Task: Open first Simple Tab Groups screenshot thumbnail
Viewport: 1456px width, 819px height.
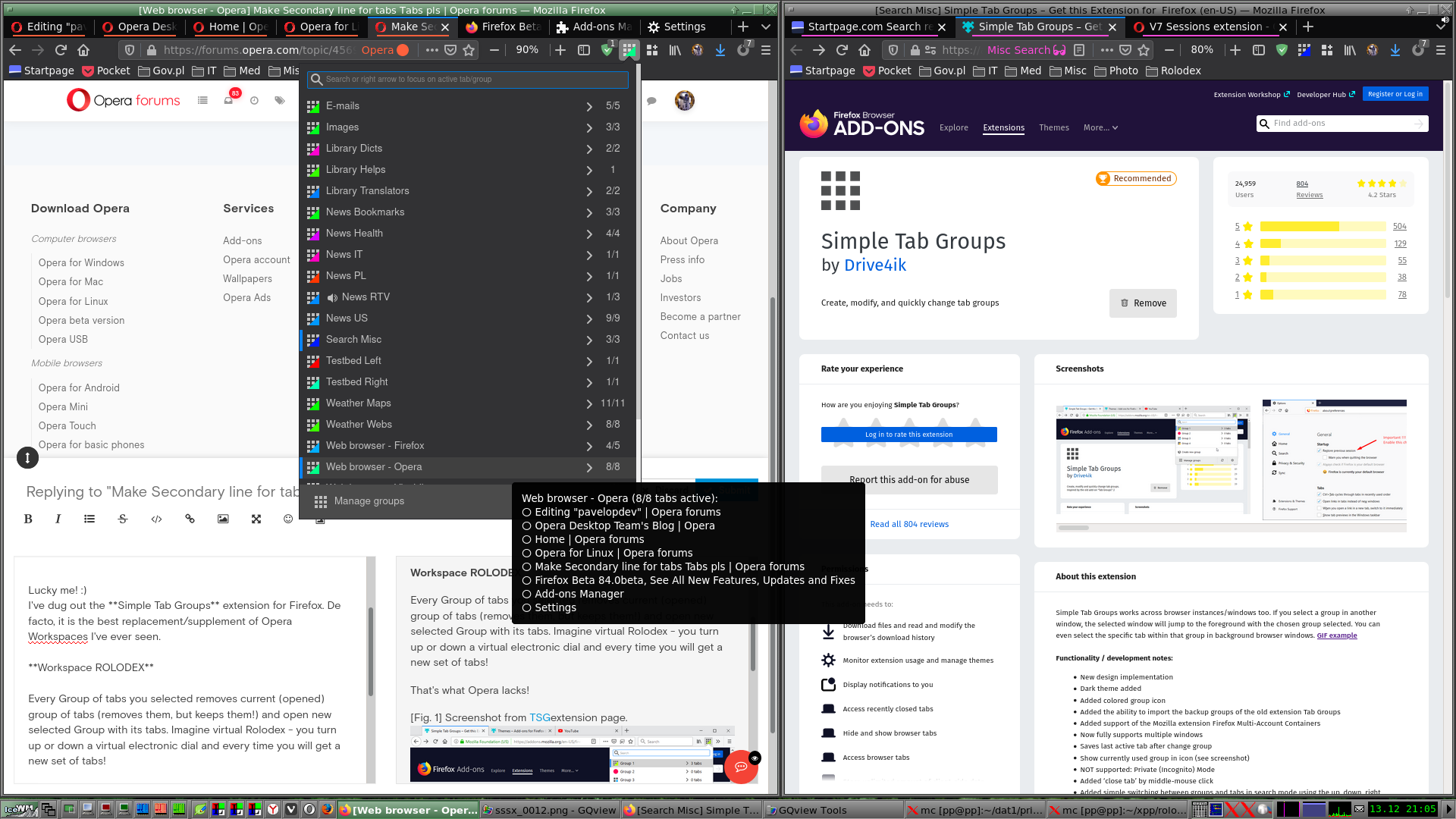Action: [1153, 460]
